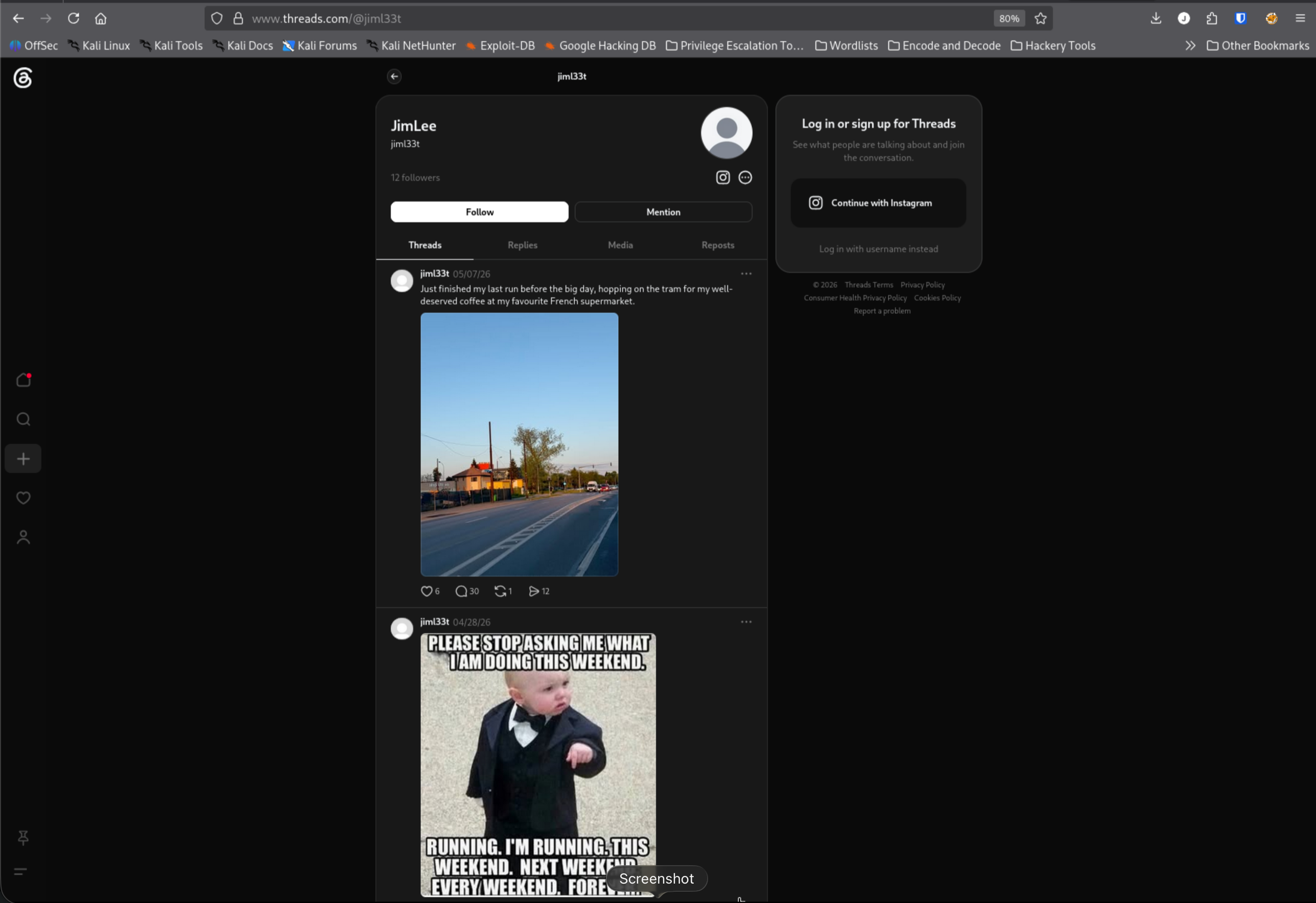Open Kali Forums bookmark
Image resolution: width=1316 pixels, height=903 pixels.
320,46
